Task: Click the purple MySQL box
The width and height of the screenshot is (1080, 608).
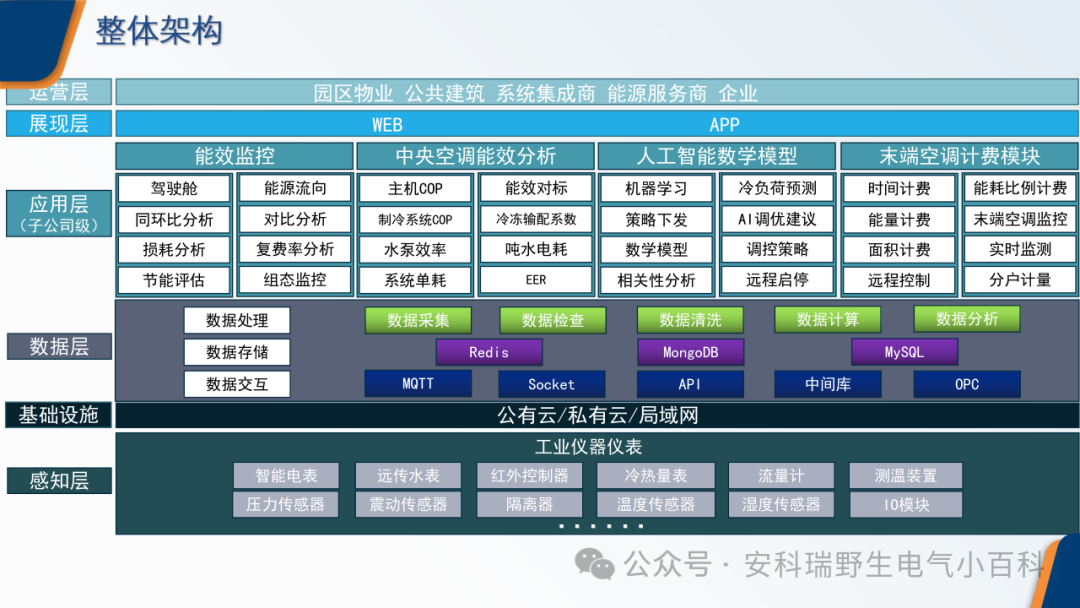Action: coord(904,352)
